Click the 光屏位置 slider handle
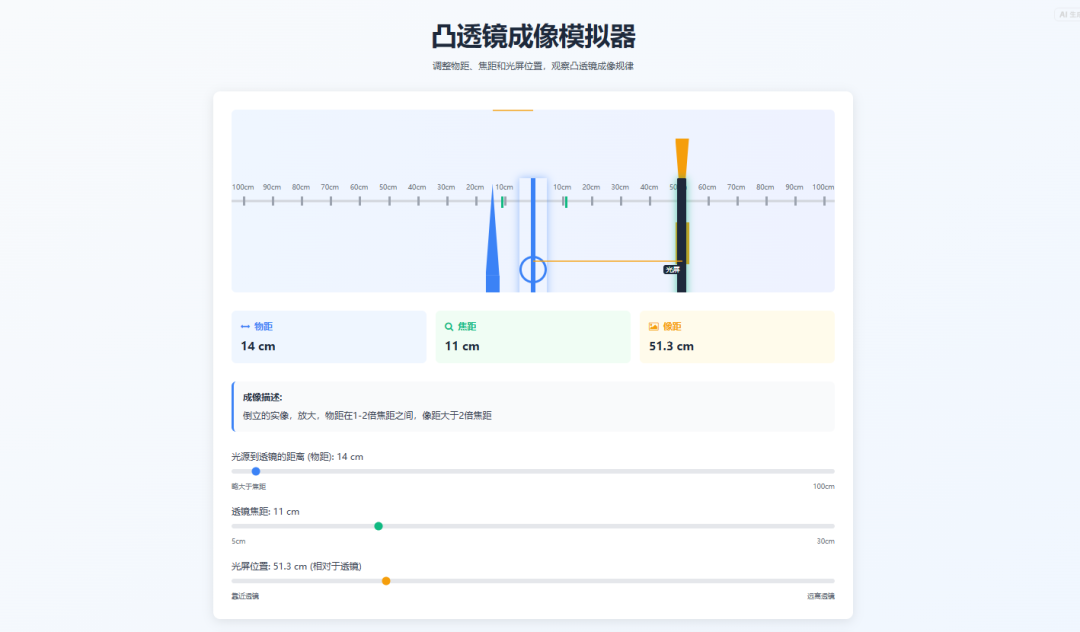Viewport: 1080px width, 632px height. (x=387, y=580)
